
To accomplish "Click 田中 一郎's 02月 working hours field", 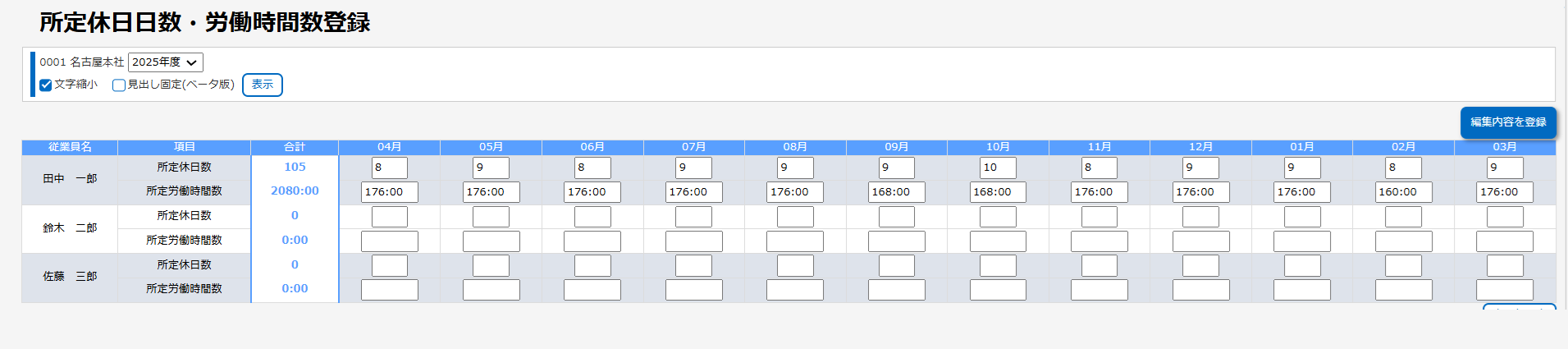I will click(1403, 192).
